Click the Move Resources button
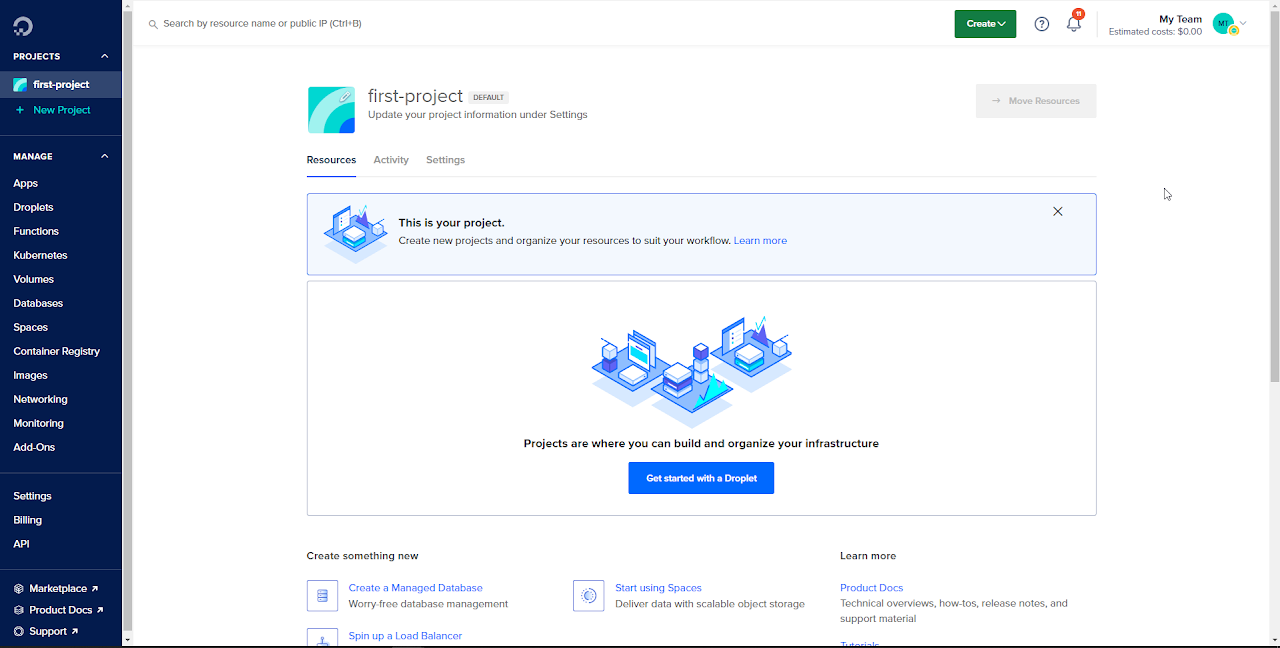Viewport: 1280px width, 648px height. [x=1036, y=101]
